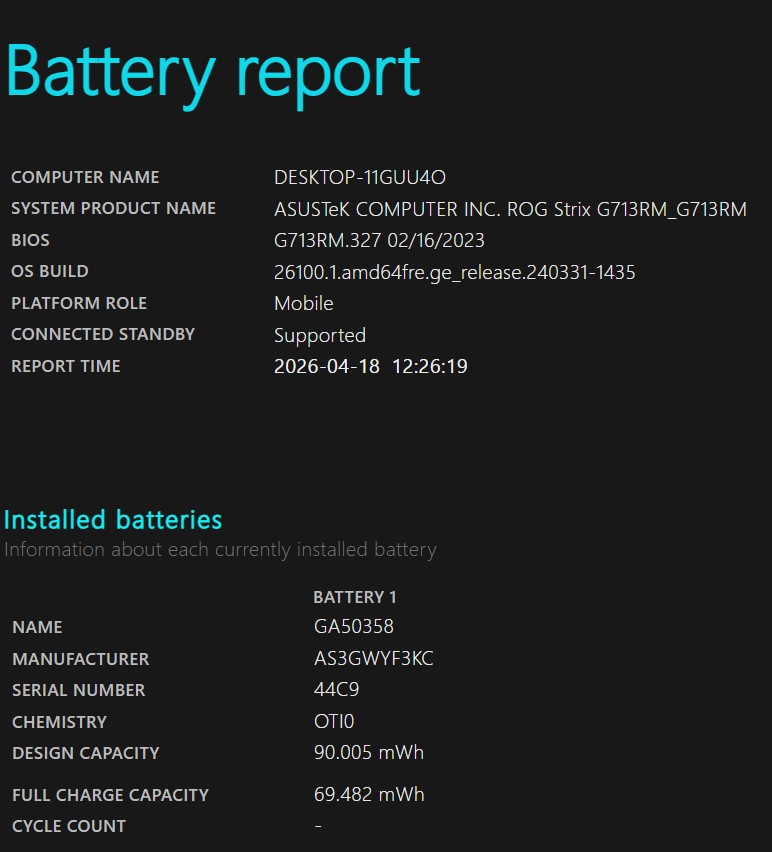Click the Connected standby value Supported
Viewport: 772px width, 852px height.
(x=320, y=335)
